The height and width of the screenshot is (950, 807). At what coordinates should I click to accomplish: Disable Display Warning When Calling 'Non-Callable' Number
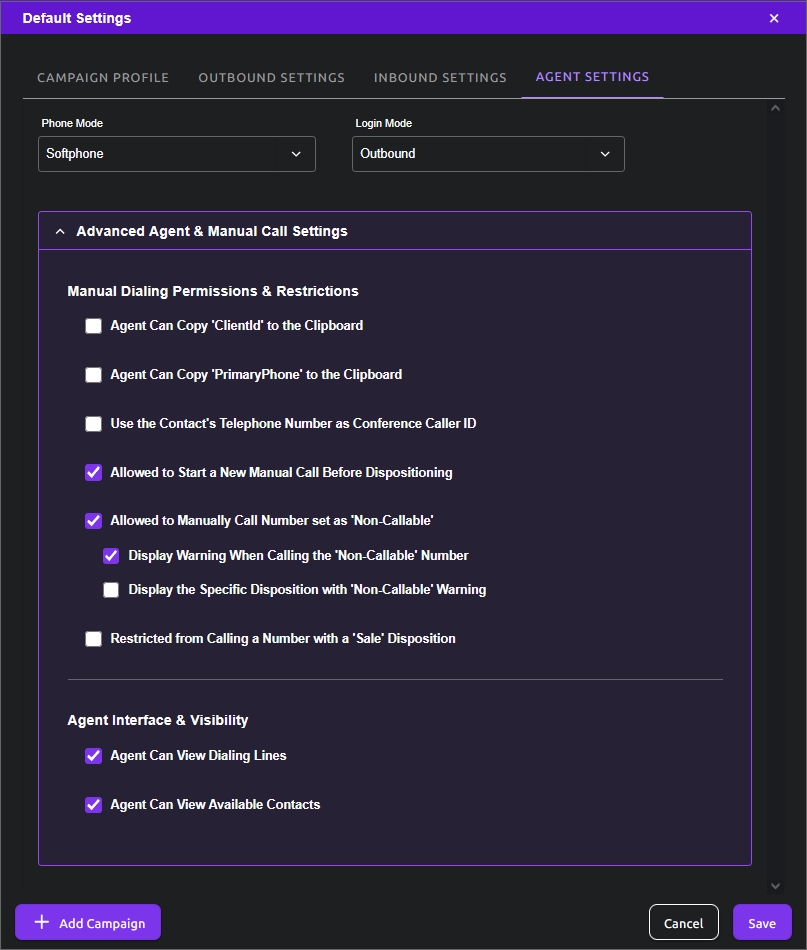tap(111, 556)
